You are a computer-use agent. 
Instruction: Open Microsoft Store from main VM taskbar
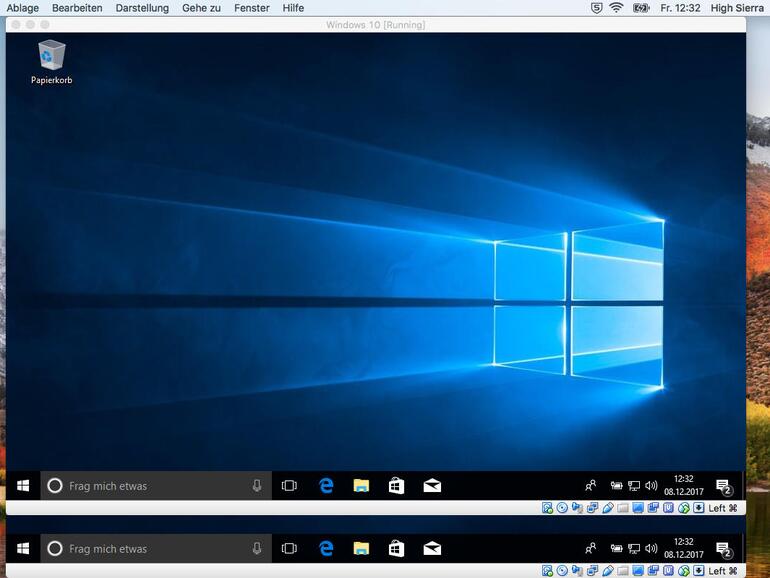click(396, 486)
